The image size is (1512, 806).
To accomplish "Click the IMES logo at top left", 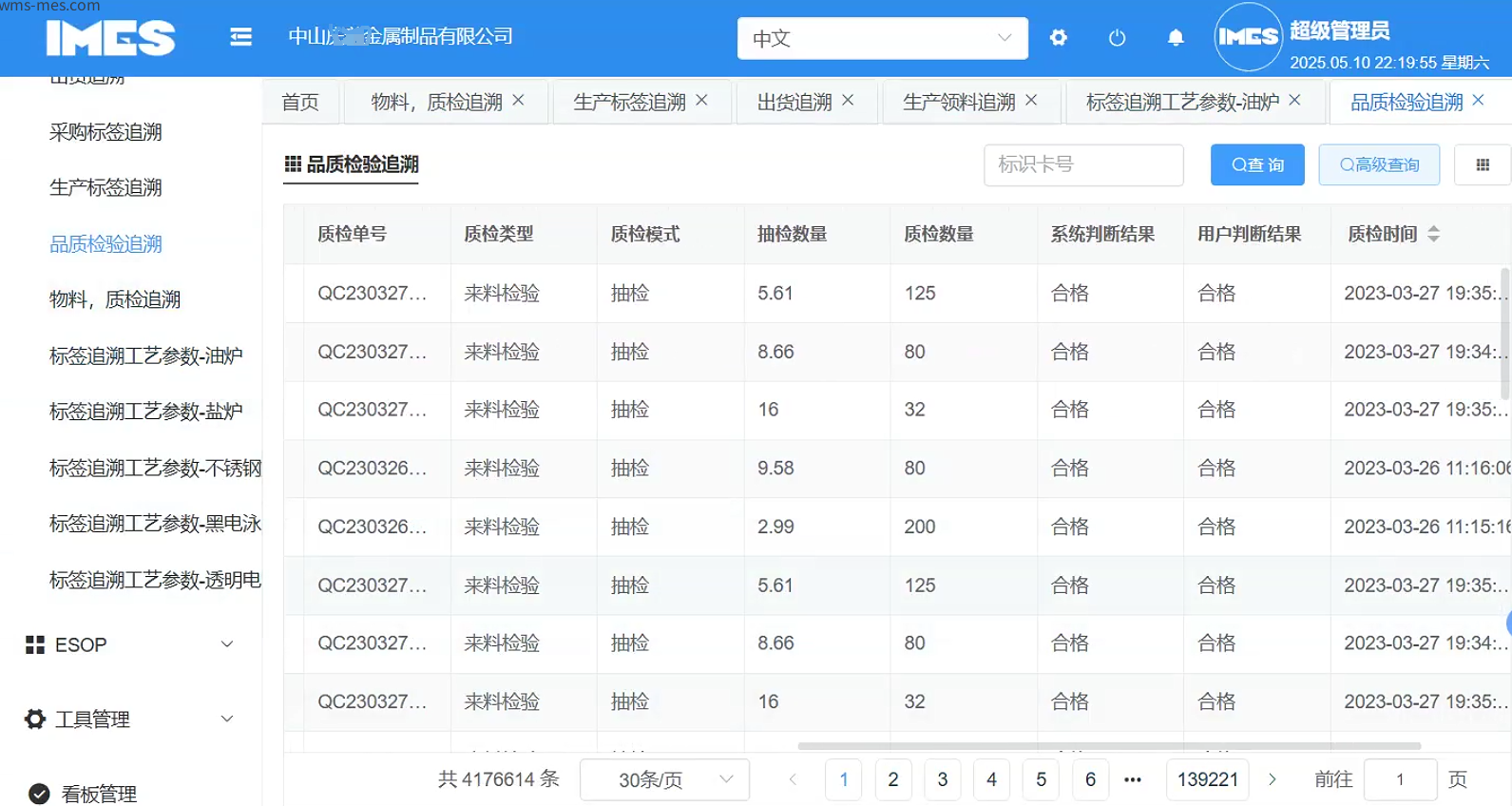I will [110, 38].
